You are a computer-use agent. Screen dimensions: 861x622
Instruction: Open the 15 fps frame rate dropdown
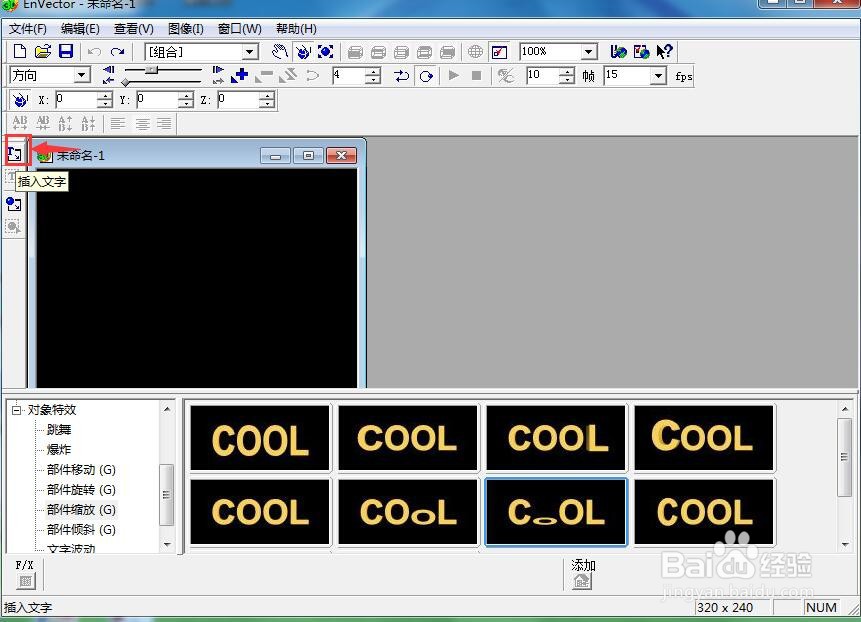click(x=658, y=76)
